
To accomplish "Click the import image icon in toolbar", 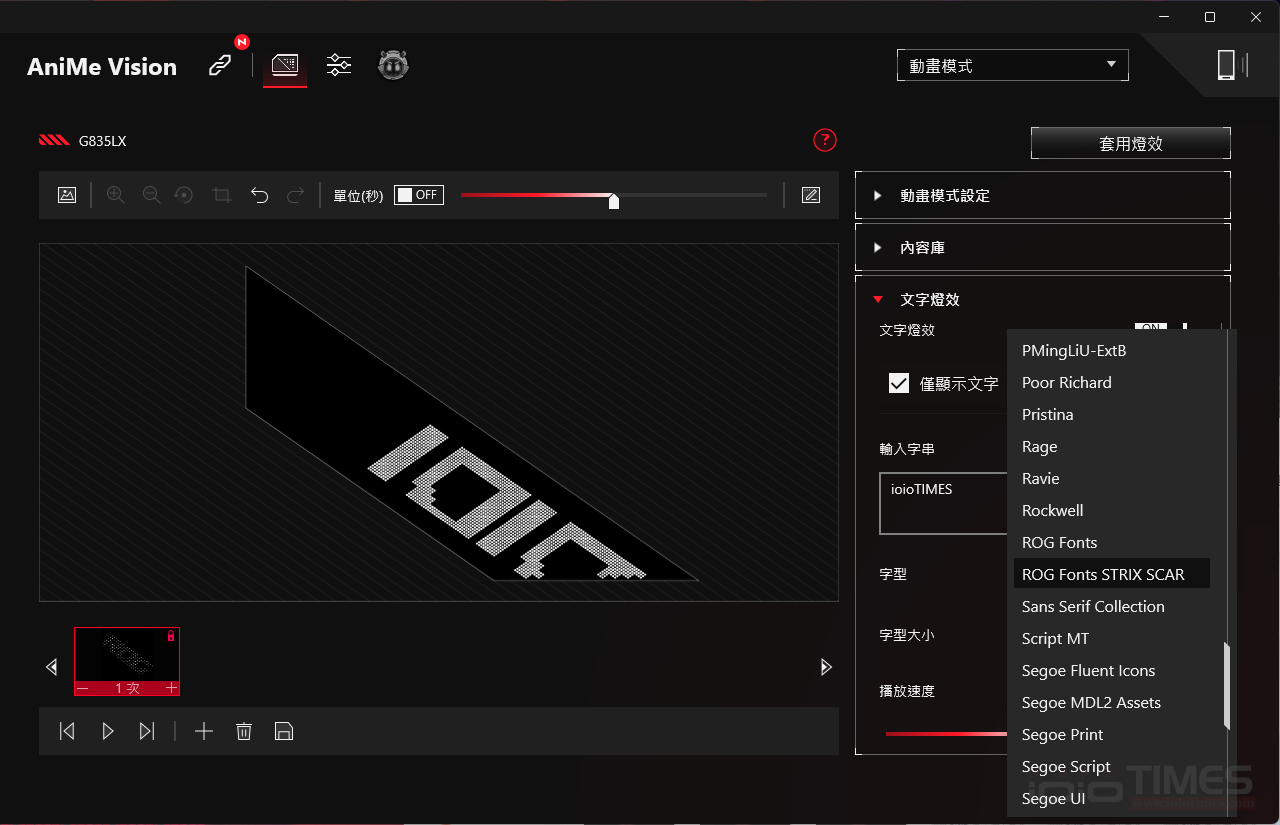I will tap(67, 195).
